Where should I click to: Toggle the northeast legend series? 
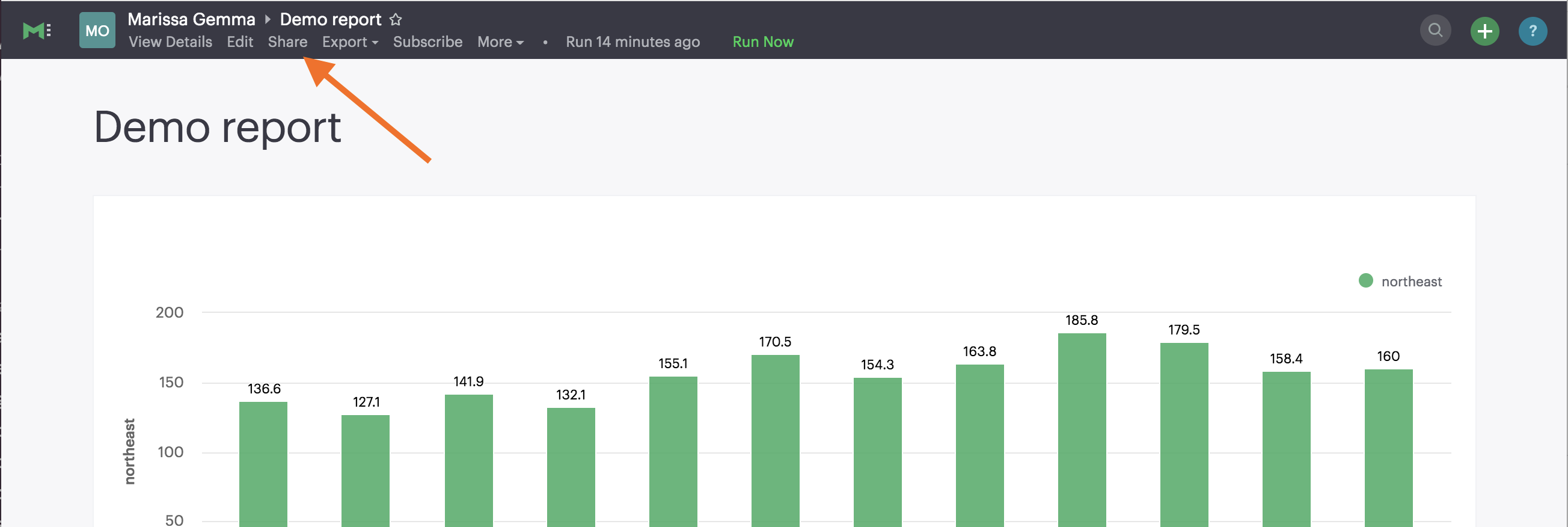(1400, 281)
